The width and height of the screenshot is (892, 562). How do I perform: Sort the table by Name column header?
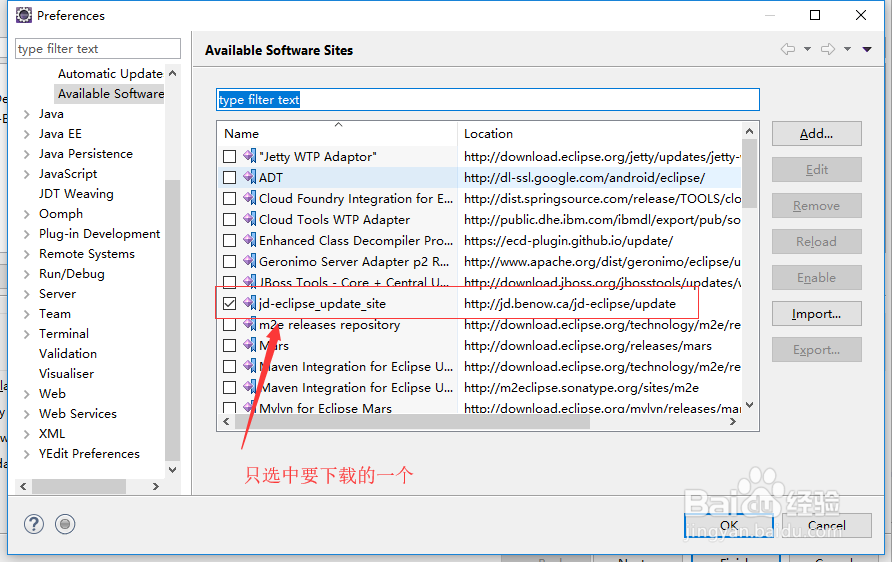point(338,134)
